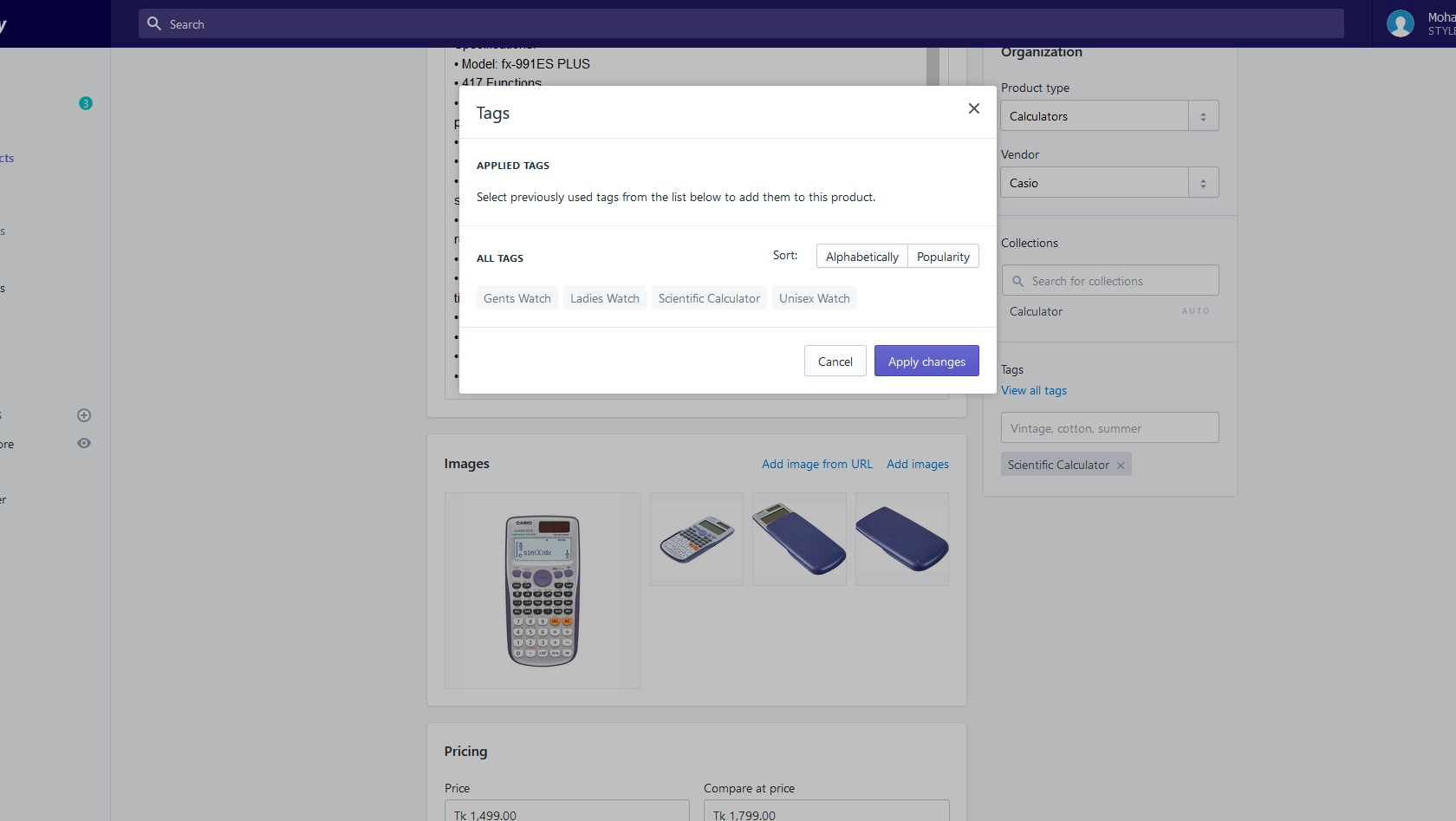This screenshot has height=821, width=1456.
Task: Click Apply changes button
Action: [x=926, y=362]
